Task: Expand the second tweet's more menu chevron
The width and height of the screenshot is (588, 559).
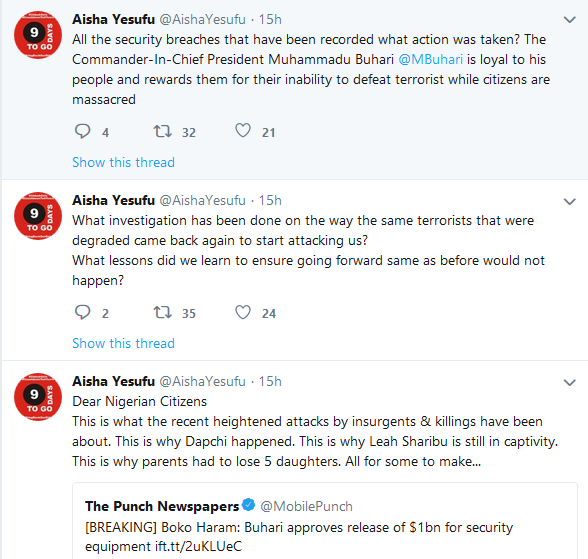Action: point(570,201)
